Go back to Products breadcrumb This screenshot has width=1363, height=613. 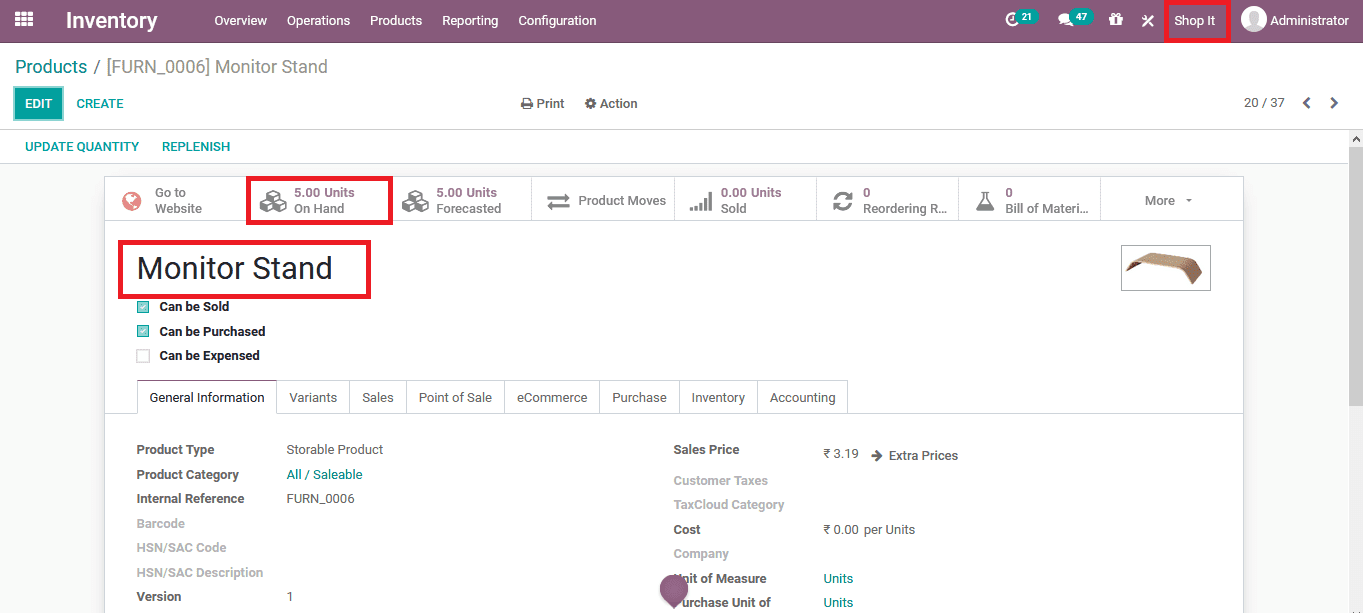(51, 67)
